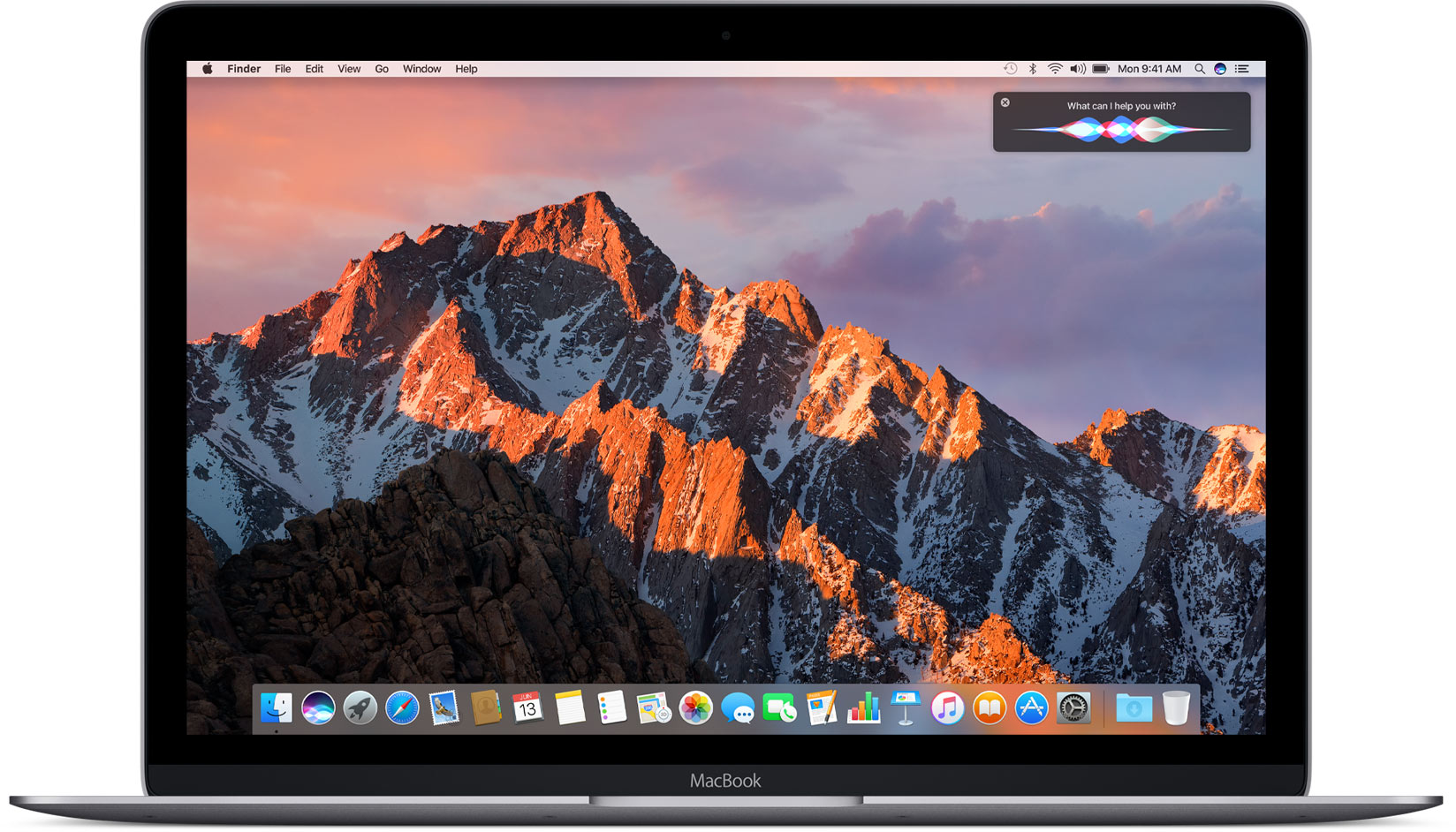
Task: Open the Edit menu
Action: 315,69
